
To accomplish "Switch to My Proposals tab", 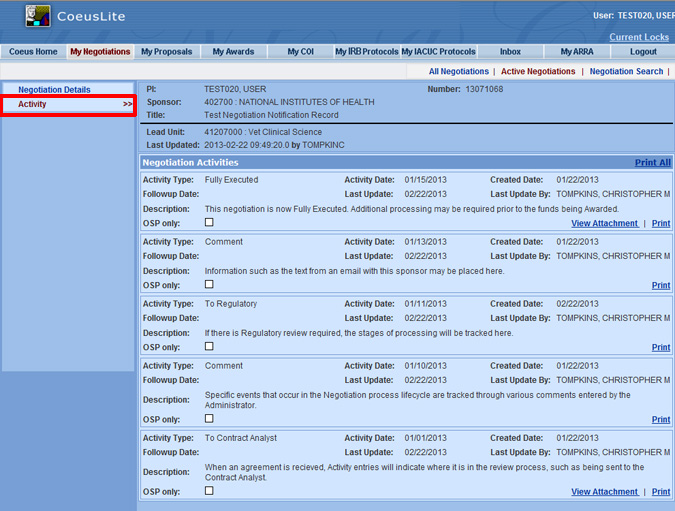I will tap(167, 52).
